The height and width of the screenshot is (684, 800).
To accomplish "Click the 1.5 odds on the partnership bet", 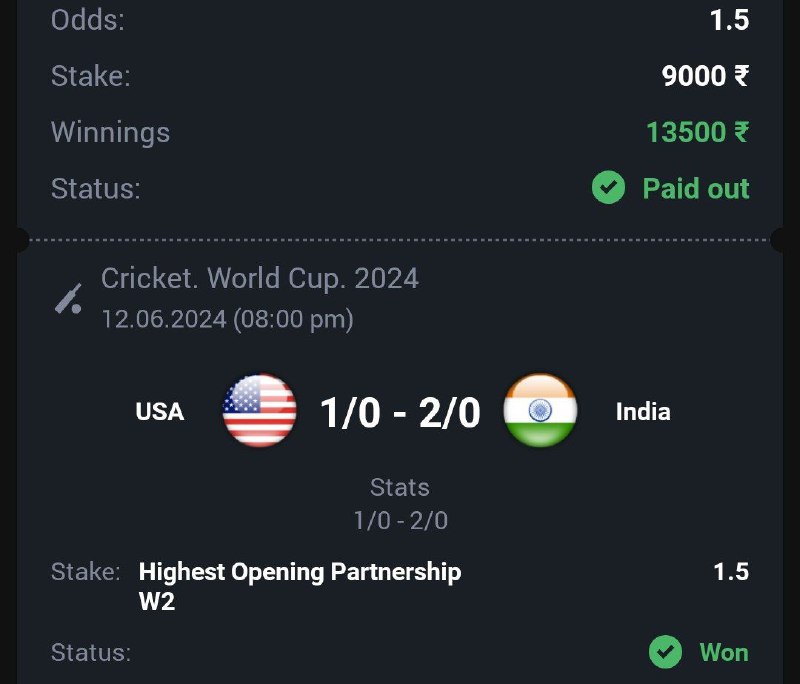I will tap(731, 572).
